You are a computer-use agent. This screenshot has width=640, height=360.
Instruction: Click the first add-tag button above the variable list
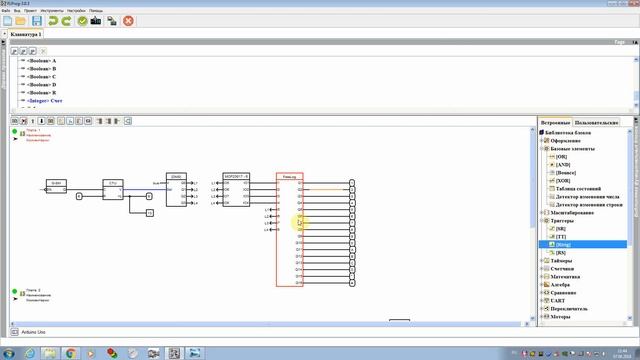point(14,51)
